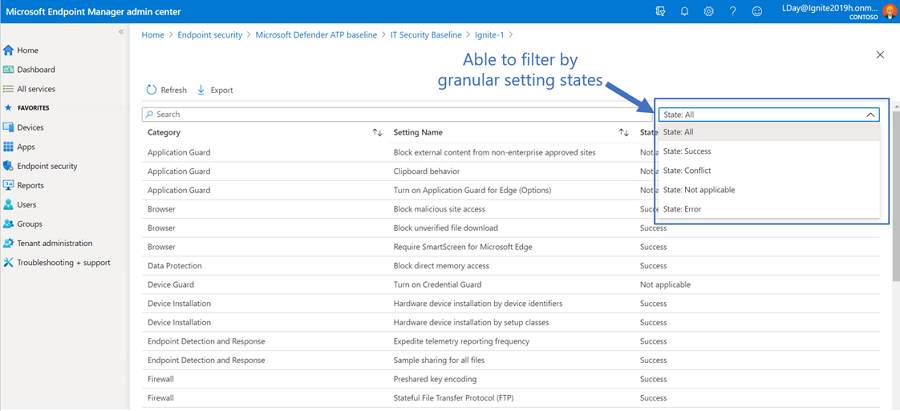This screenshot has height=411, width=900.
Task: Open the Groups icon in sidebar
Action: click(x=9, y=224)
